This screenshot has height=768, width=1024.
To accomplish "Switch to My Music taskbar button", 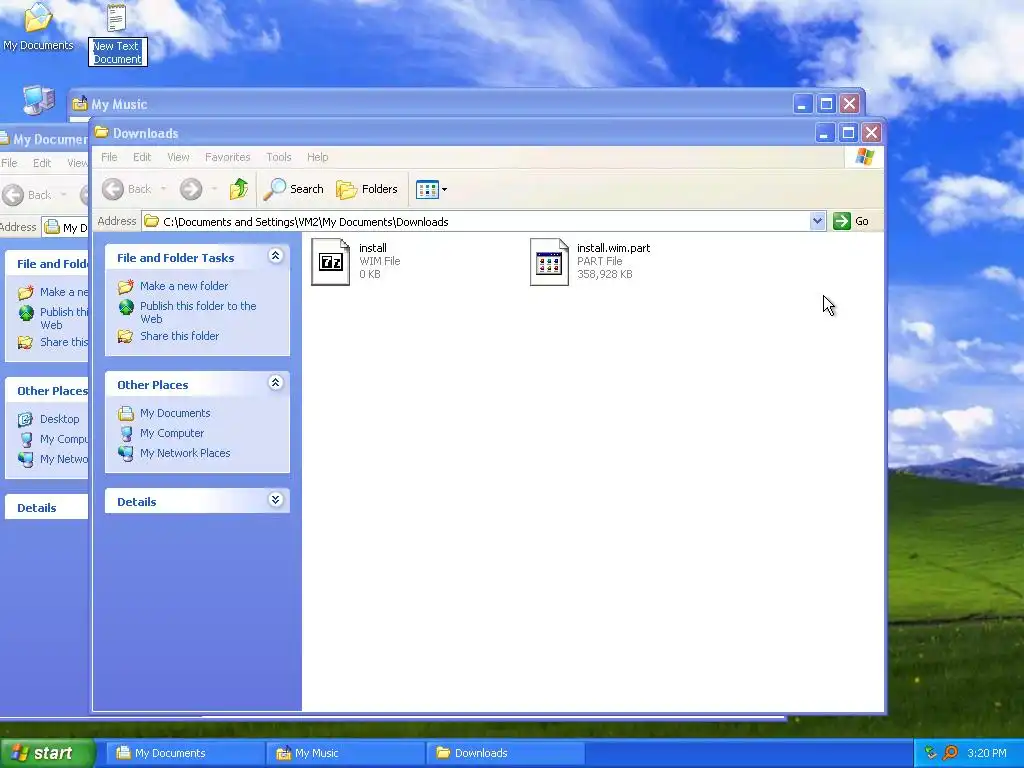I will pos(345,754).
